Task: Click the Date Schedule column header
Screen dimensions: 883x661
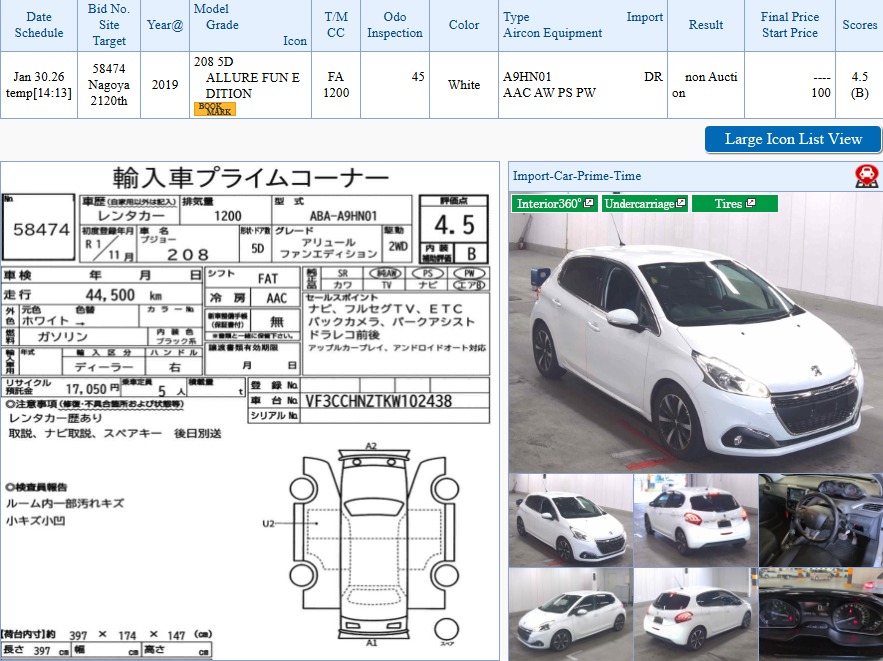Action: pos(39,25)
